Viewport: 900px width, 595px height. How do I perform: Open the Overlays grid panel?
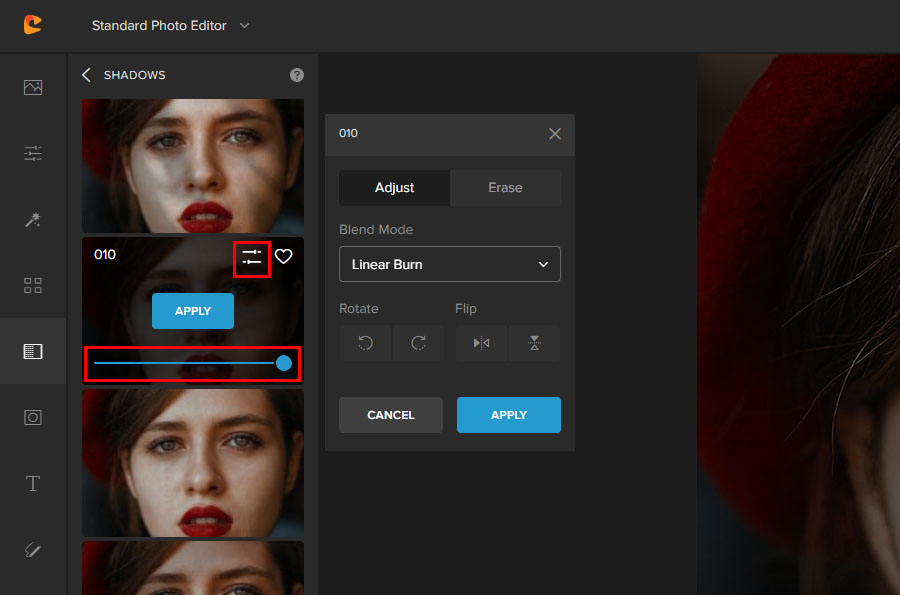pos(33,285)
